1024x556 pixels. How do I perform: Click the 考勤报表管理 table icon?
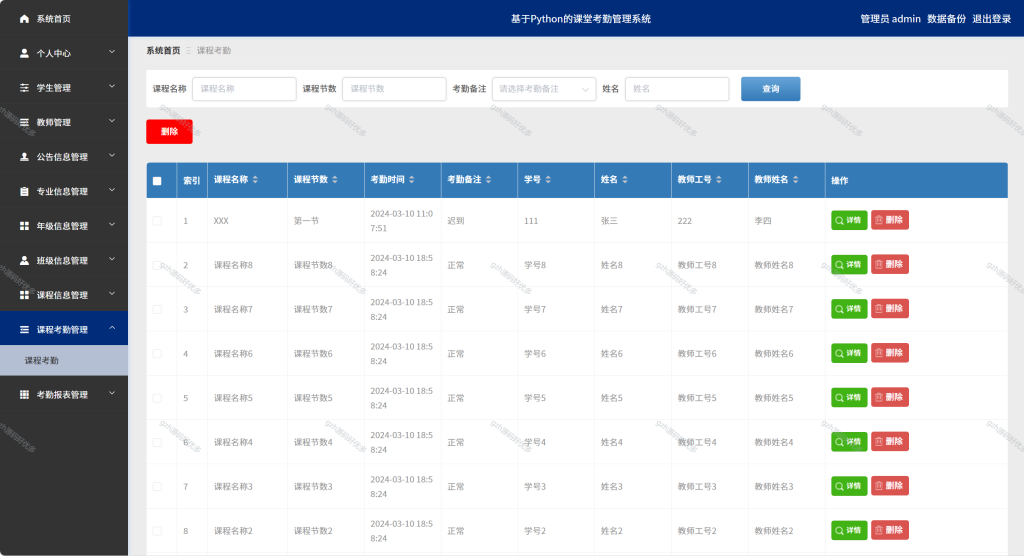pyautogui.click(x=24, y=395)
